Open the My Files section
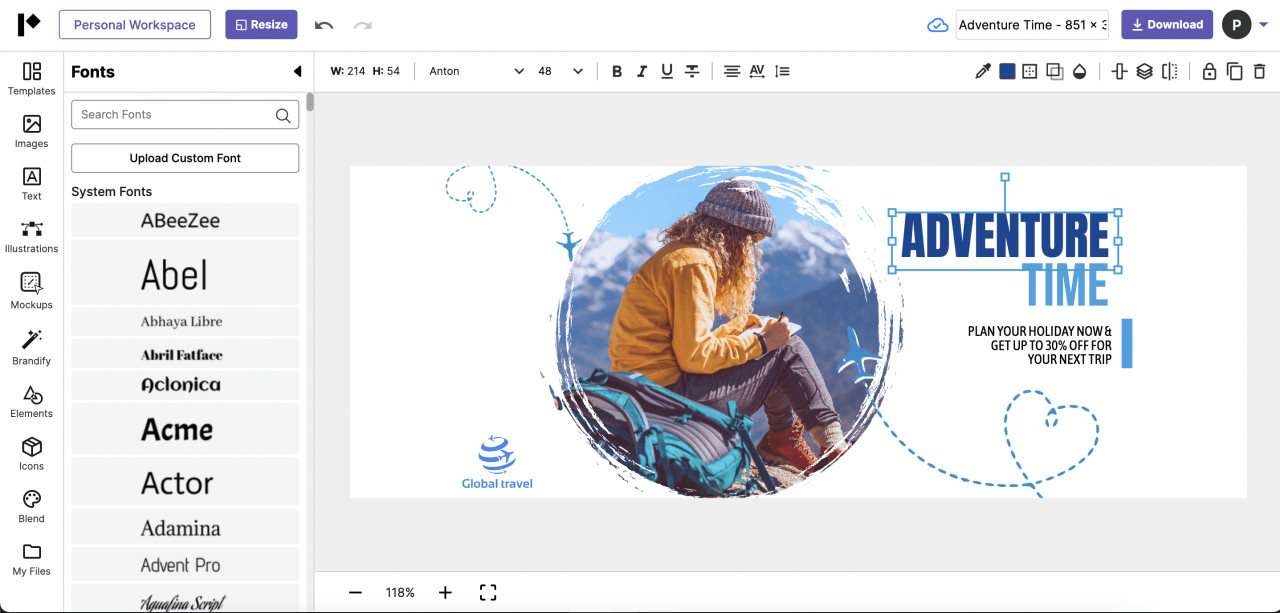The image size is (1280, 613). pos(31,560)
